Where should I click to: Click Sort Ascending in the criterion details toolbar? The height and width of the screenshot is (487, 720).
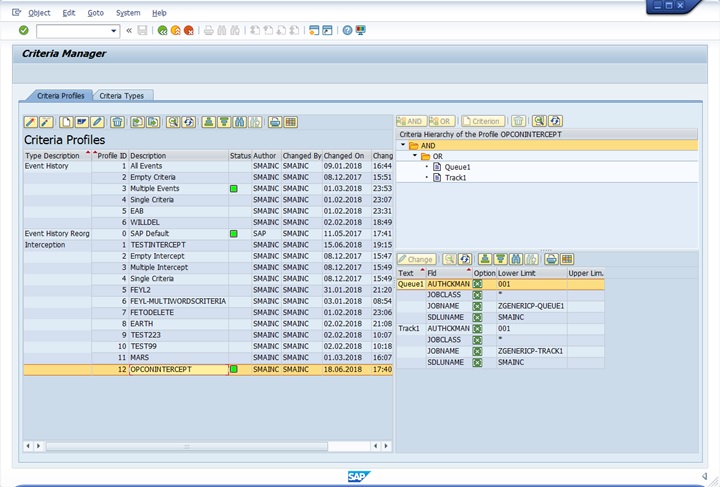tap(485, 259)
